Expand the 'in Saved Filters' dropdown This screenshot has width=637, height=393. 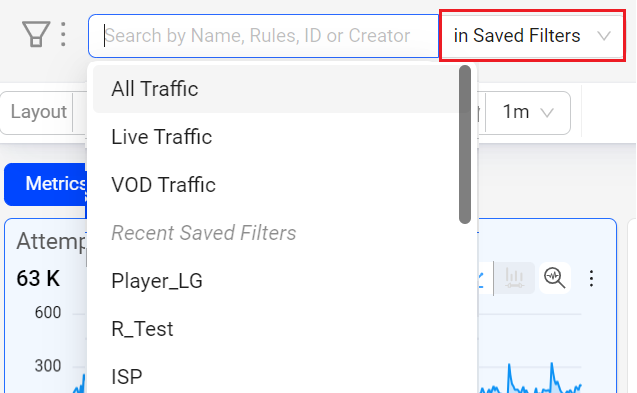pos(532,36)
